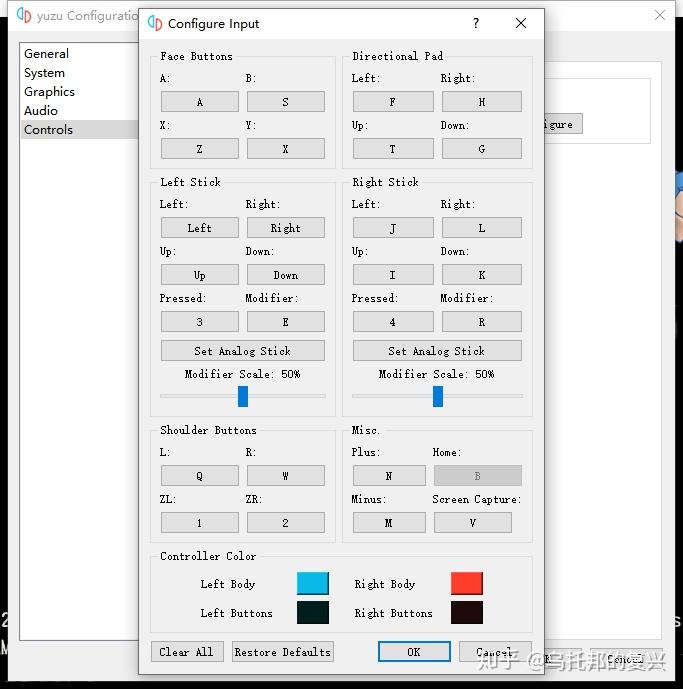Viewport: 683px width, 689px height.
Task: Select Controls in the yuzu Configuration sidebar
Action: pos(79,130)
